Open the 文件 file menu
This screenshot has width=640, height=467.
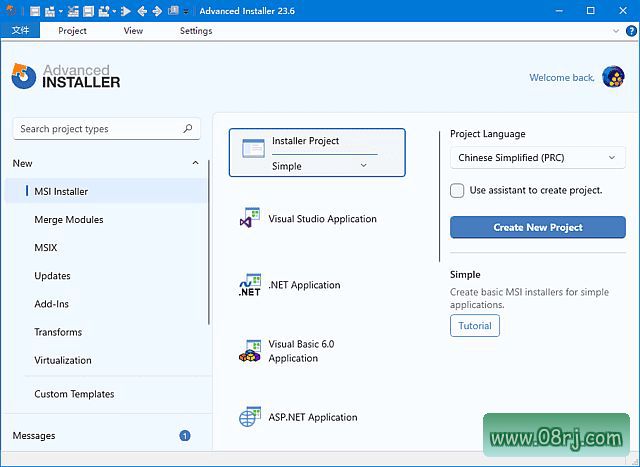[x=20, y=30]
